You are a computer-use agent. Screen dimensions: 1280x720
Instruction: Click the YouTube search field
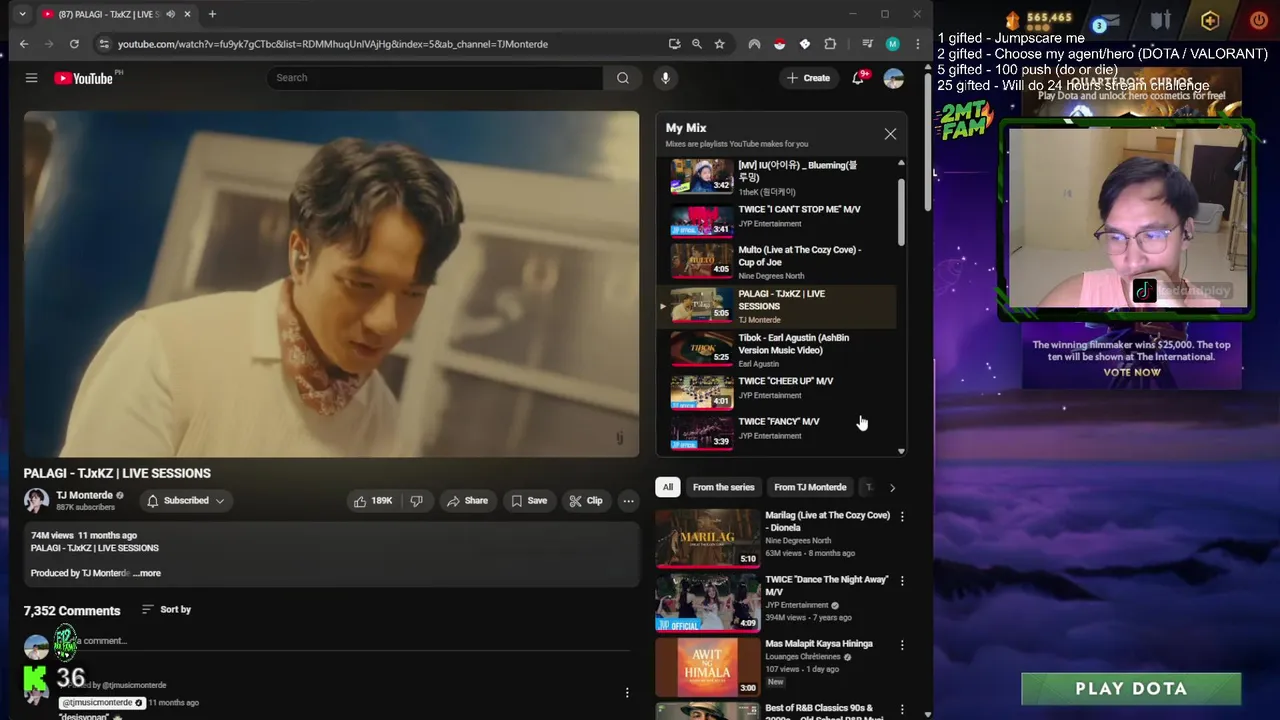click(x=435, y=78)
